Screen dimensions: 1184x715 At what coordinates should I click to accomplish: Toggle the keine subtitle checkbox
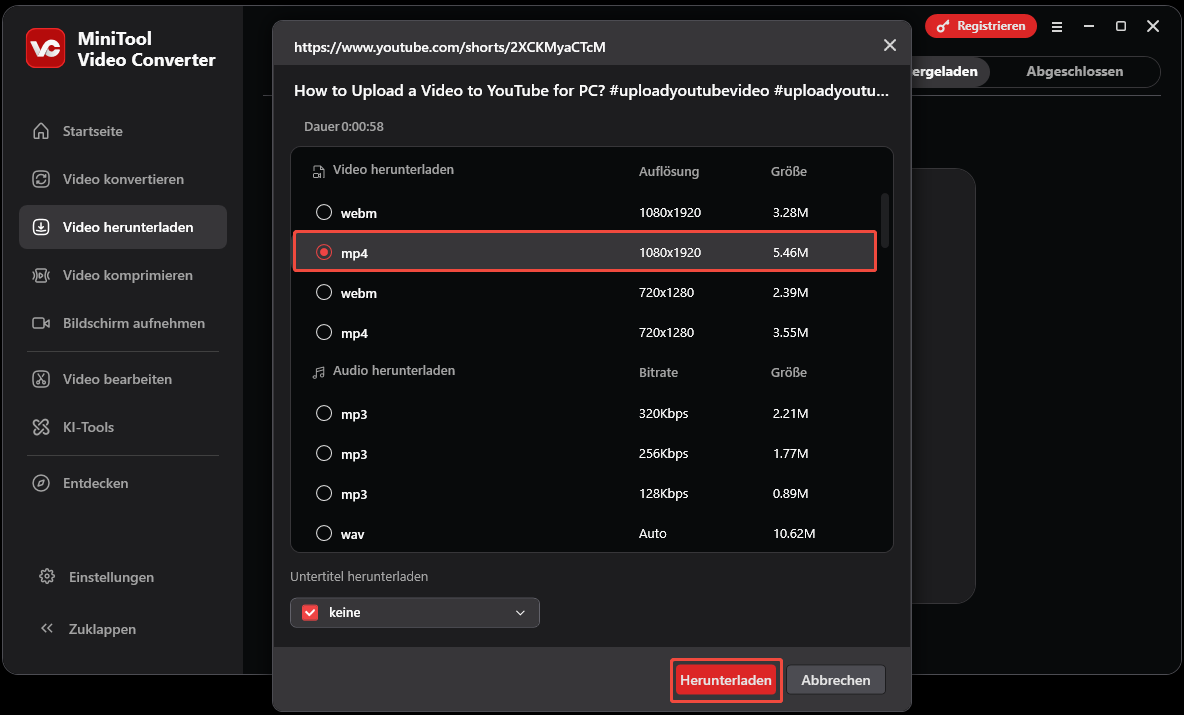click(310, 612)
